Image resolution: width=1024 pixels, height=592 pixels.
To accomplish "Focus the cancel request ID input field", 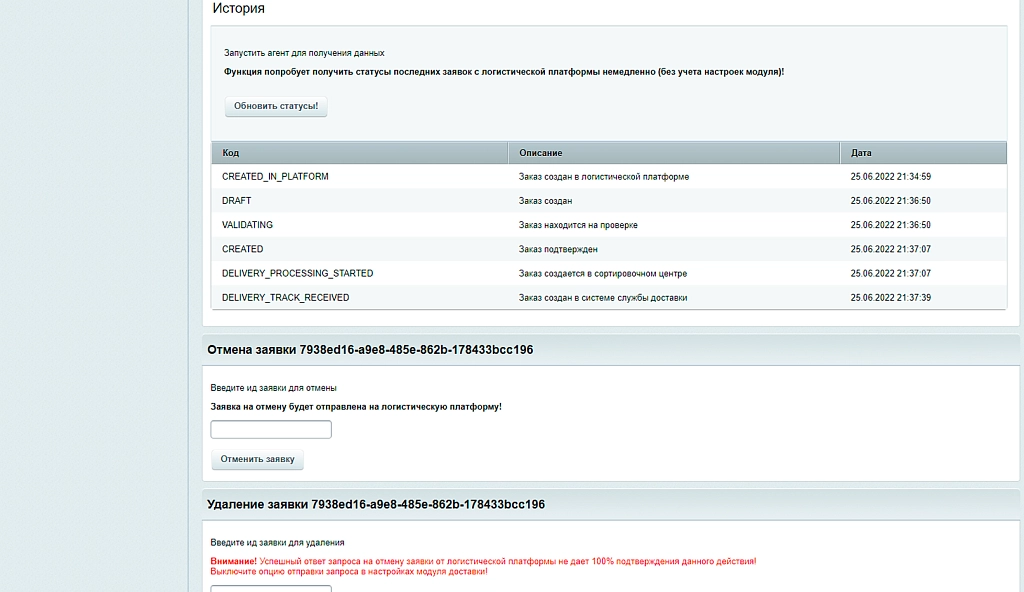I will coord(271,429).
